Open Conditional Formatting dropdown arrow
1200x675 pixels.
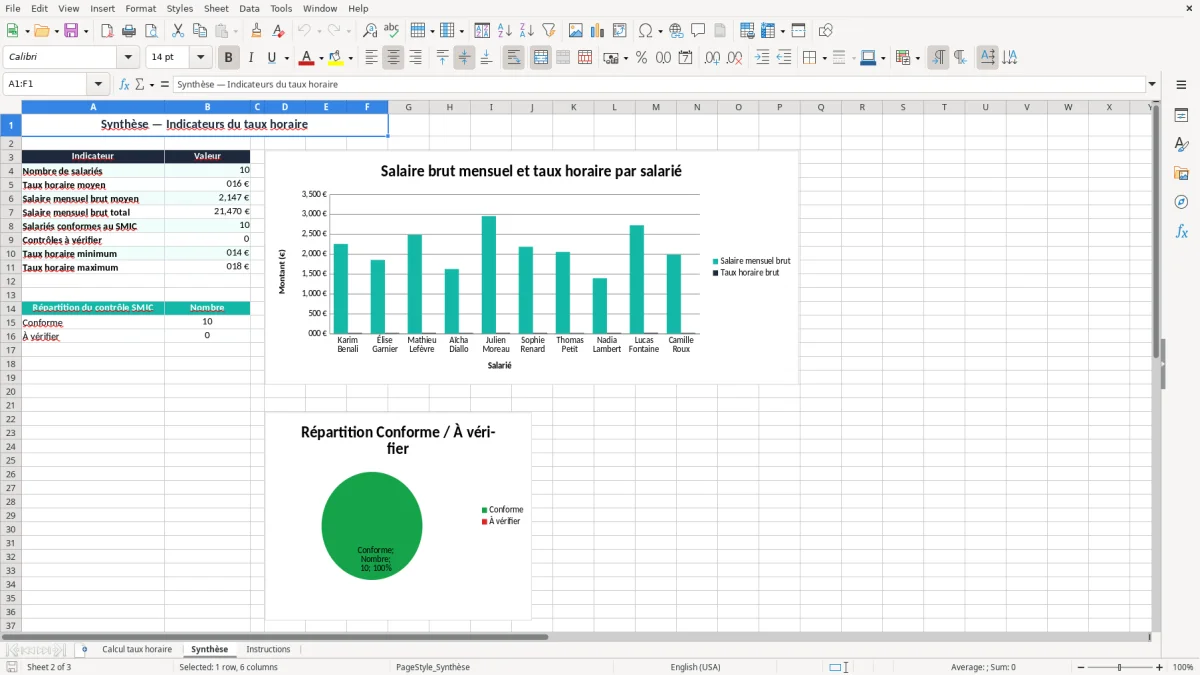917,58
